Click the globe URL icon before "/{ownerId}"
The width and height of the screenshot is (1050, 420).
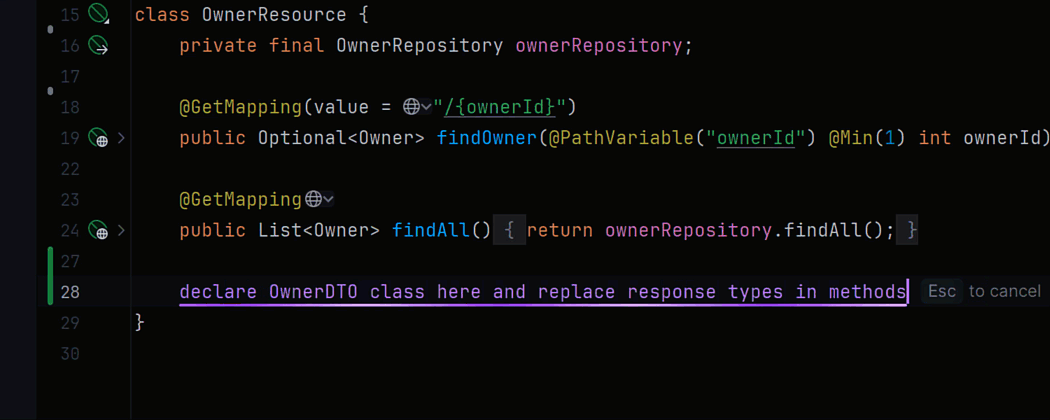click(412, 107)
